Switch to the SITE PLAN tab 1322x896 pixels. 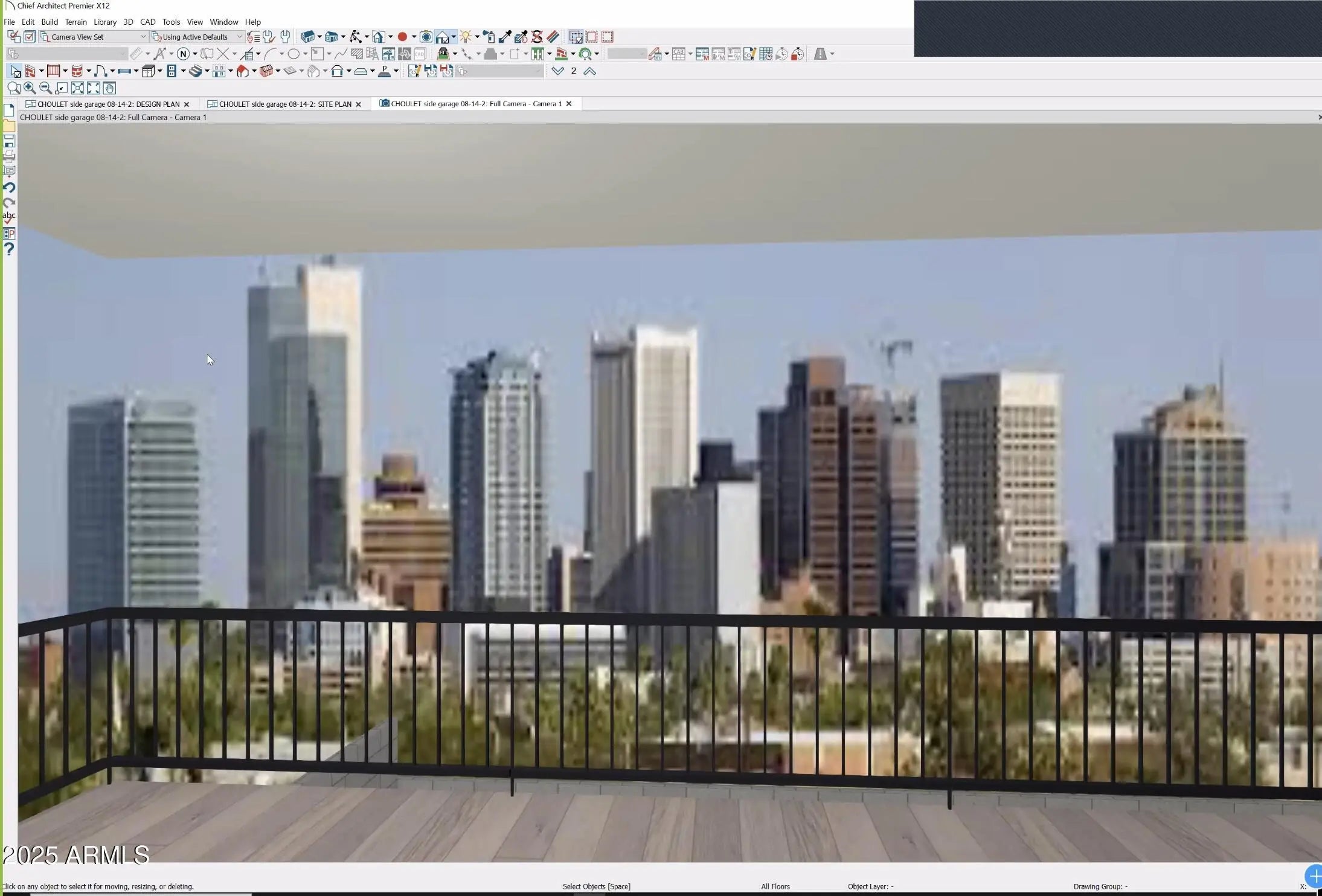tap(284, 104)
